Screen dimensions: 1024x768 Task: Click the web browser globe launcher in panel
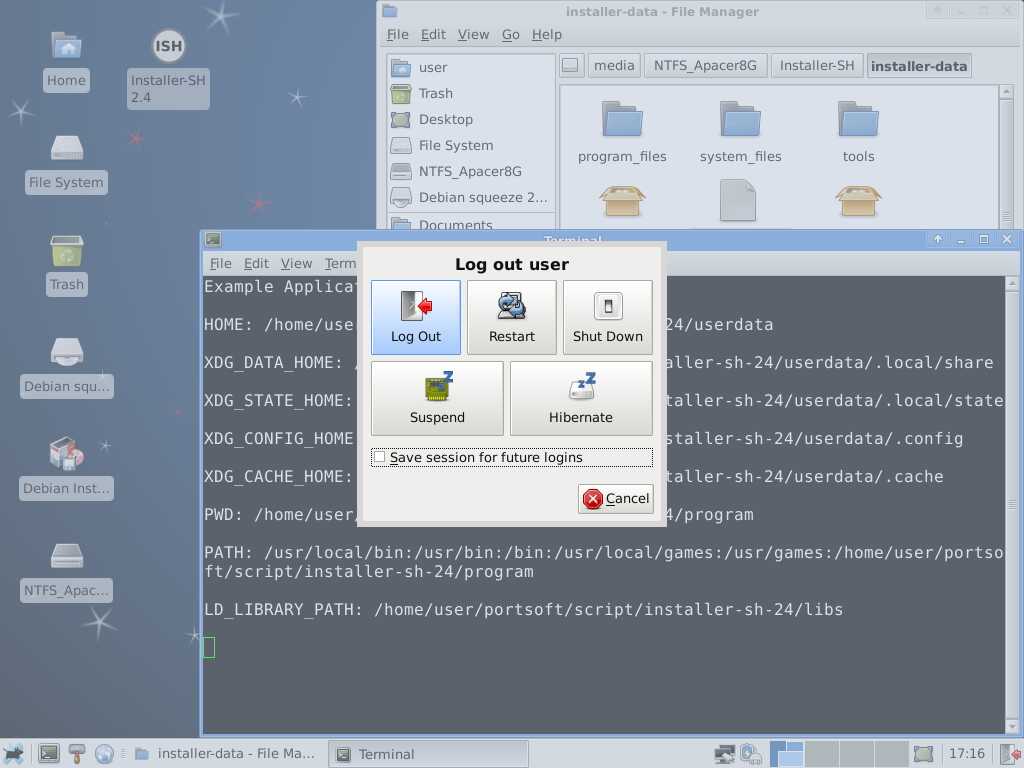tap(103, 754)
